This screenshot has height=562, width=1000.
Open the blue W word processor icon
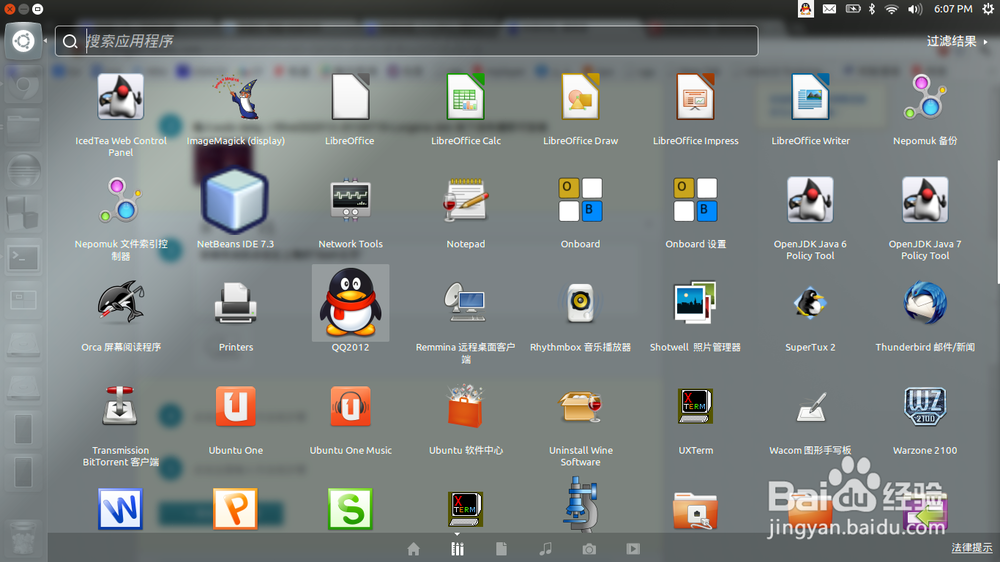coord(121,509)
